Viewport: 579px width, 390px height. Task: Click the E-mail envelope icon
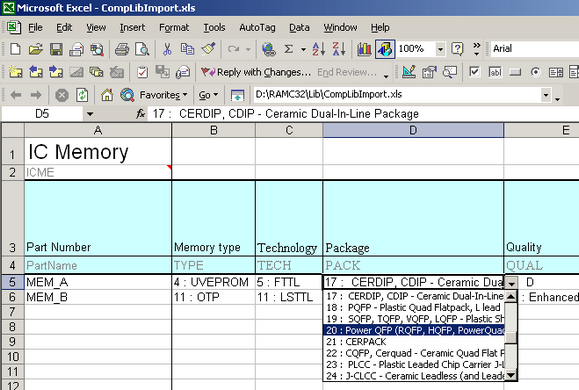[x=76, y=49]
